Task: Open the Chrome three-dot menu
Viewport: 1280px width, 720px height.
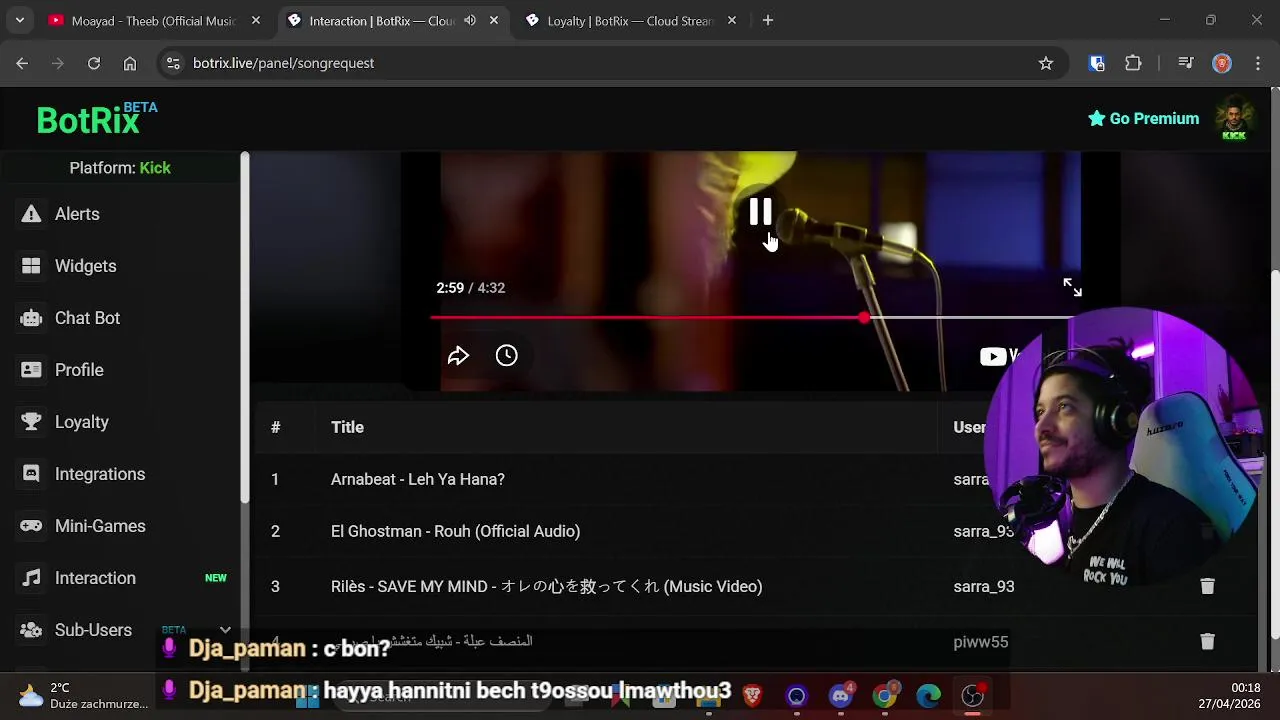Action: [1257, 63]
